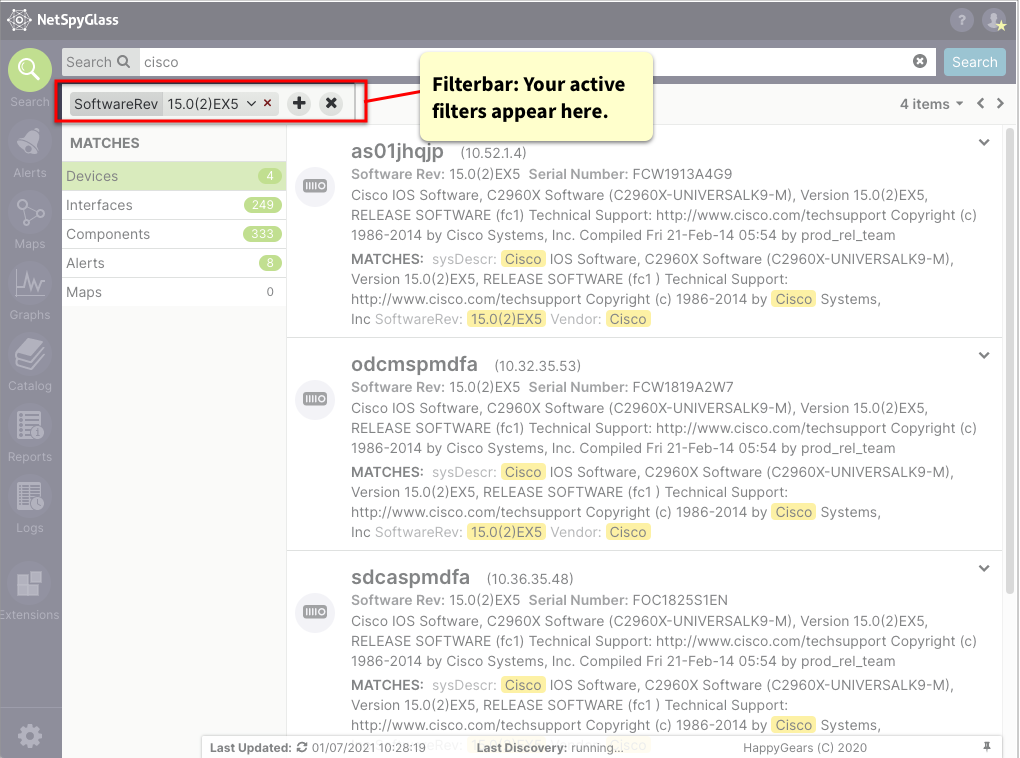Clear the search field text

pyautogui.click(x=919, y=61)
